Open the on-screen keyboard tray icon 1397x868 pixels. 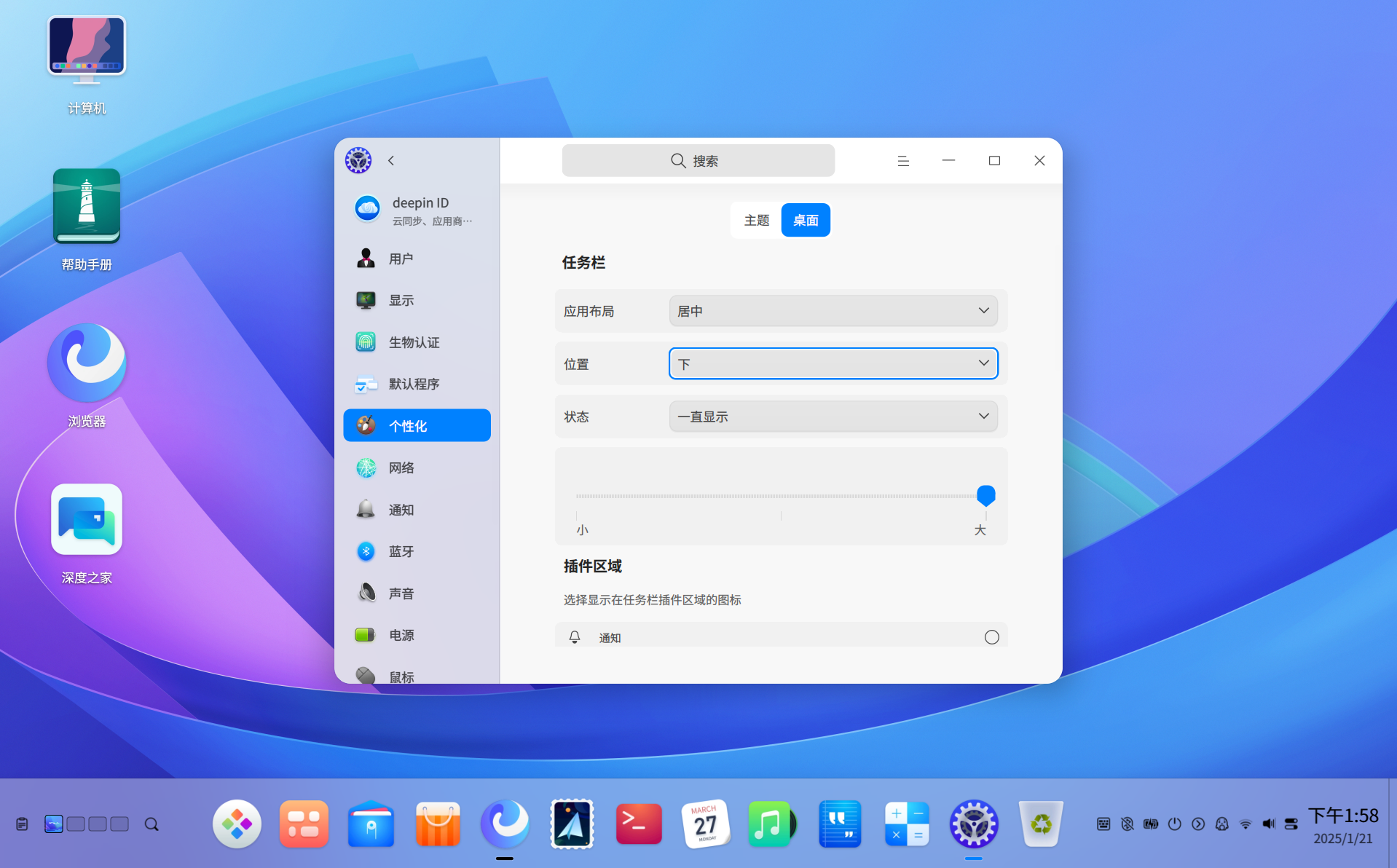1103,824
